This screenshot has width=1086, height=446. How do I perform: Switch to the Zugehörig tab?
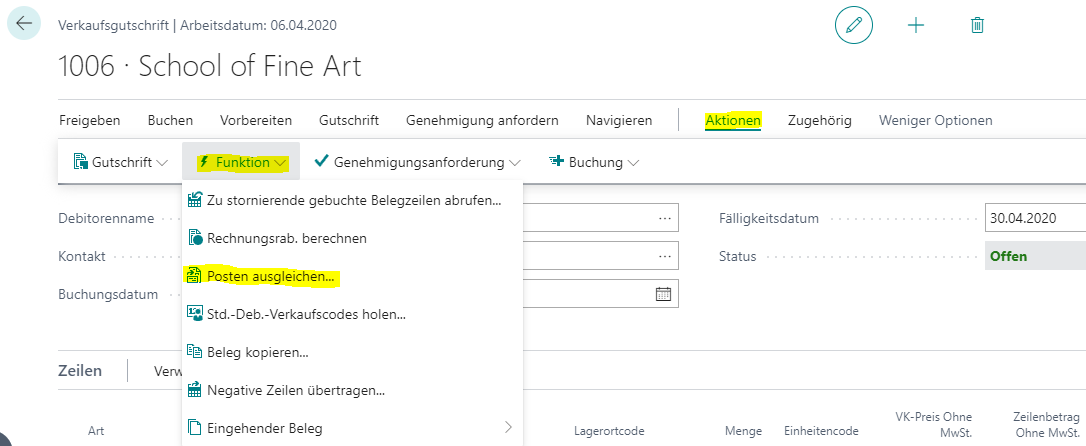coord(819,120)
